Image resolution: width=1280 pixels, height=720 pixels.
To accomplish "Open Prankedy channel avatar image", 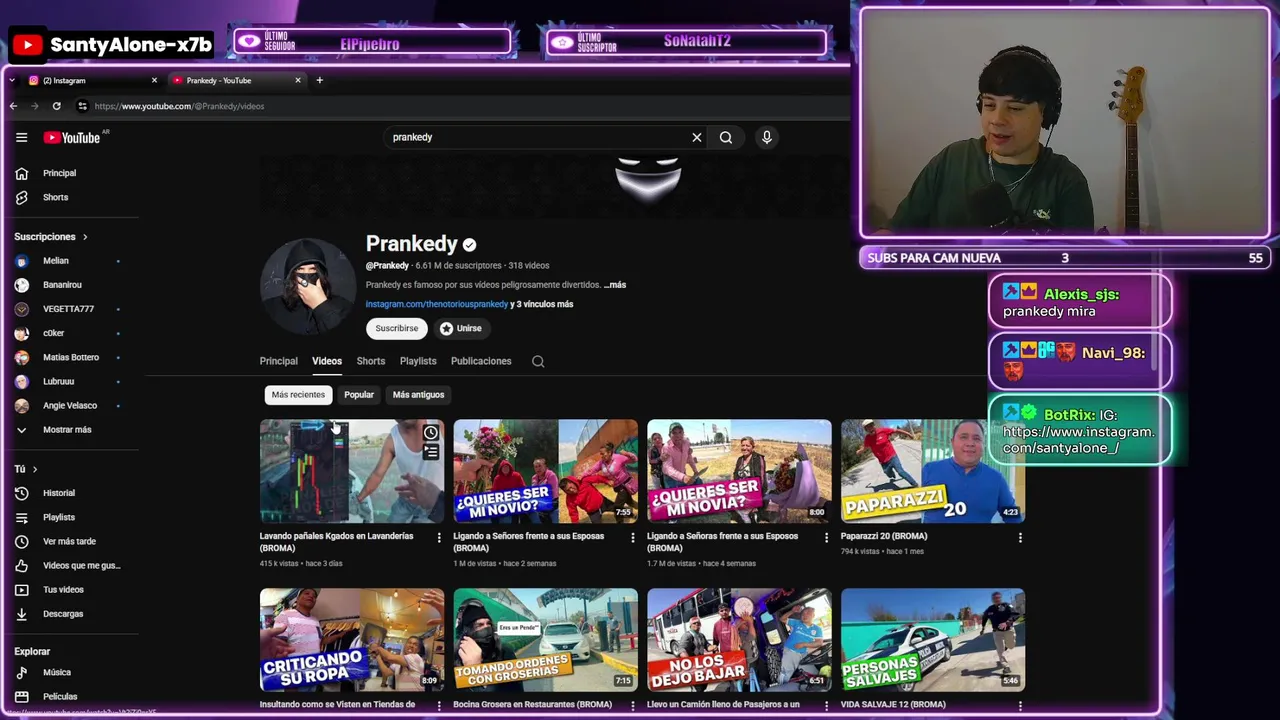I will pos(307,286).
